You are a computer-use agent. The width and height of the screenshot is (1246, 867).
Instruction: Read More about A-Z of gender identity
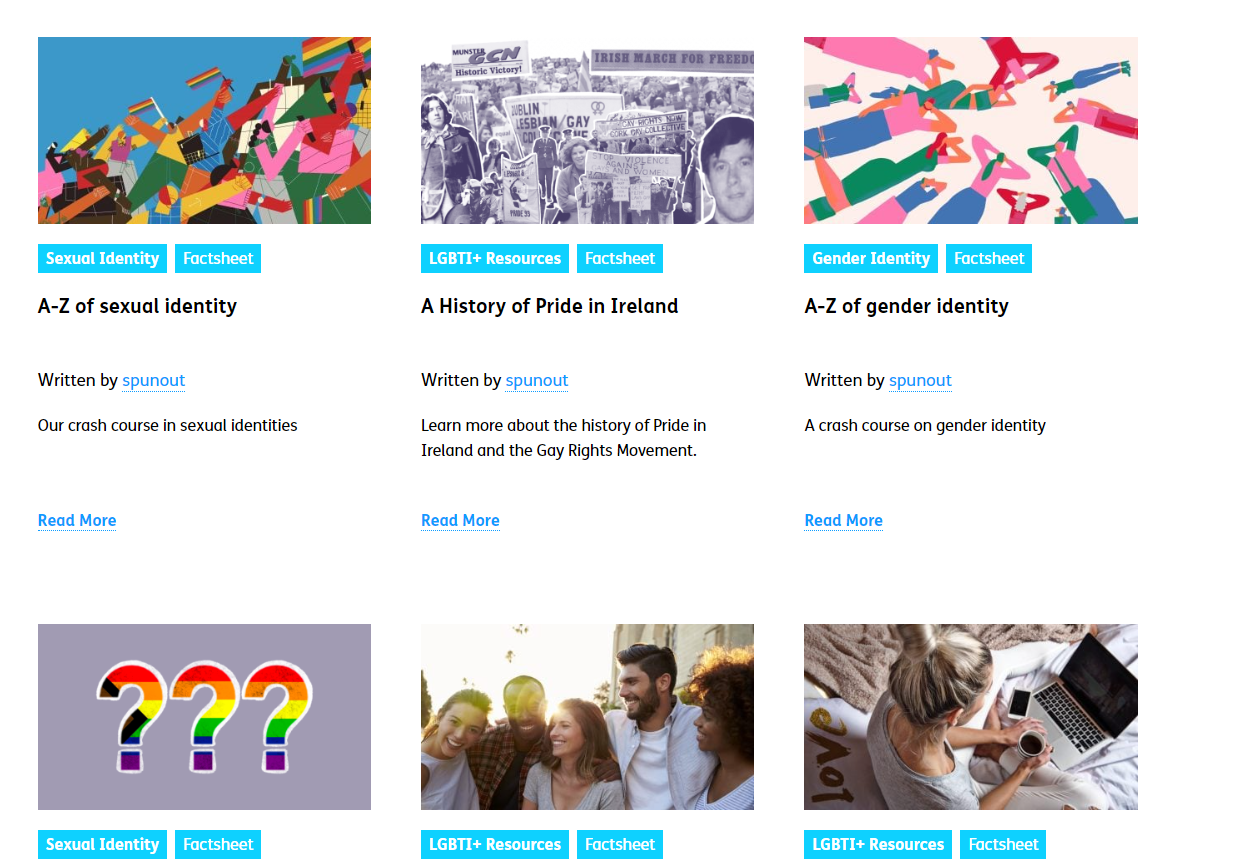tap(843, 520)
